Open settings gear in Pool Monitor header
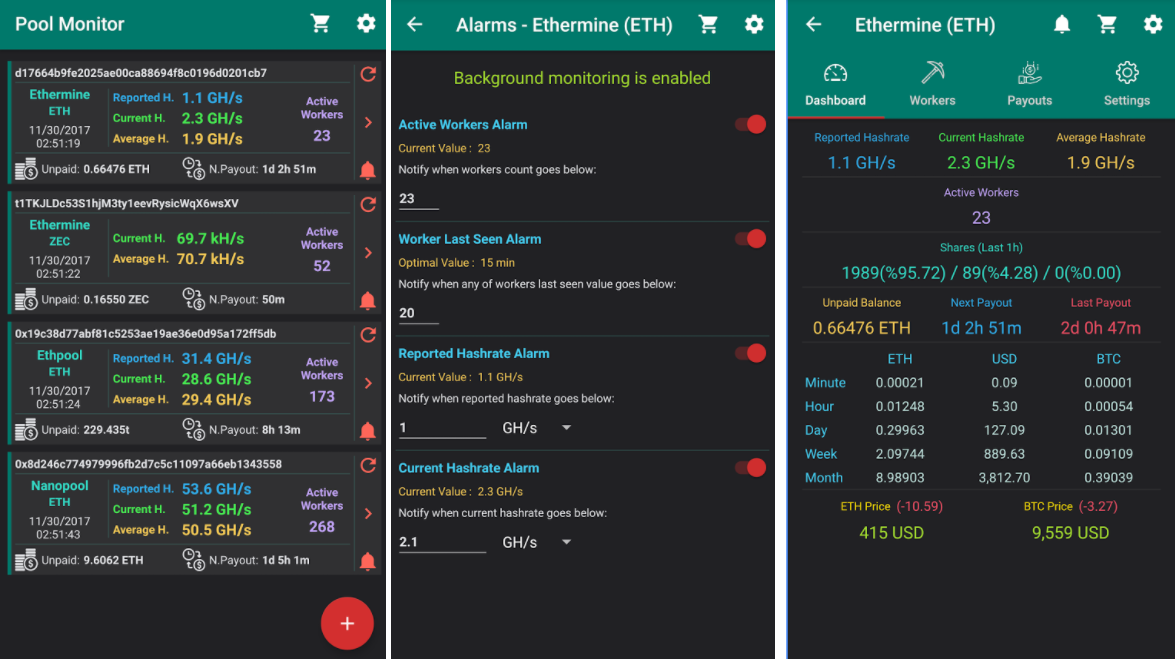This screenshot has height=659, width=1175. click(x=366, y=23)
